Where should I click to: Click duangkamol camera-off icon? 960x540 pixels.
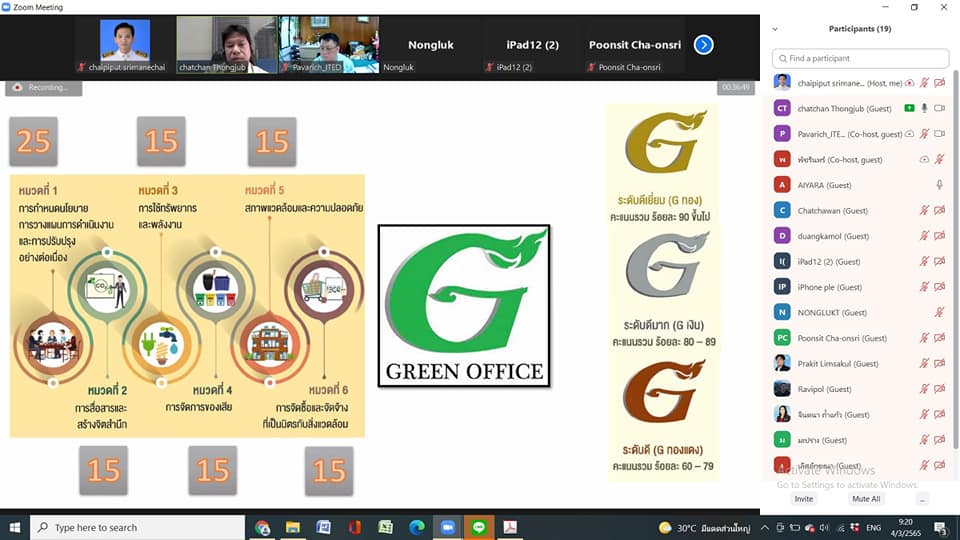click(939, 236)
